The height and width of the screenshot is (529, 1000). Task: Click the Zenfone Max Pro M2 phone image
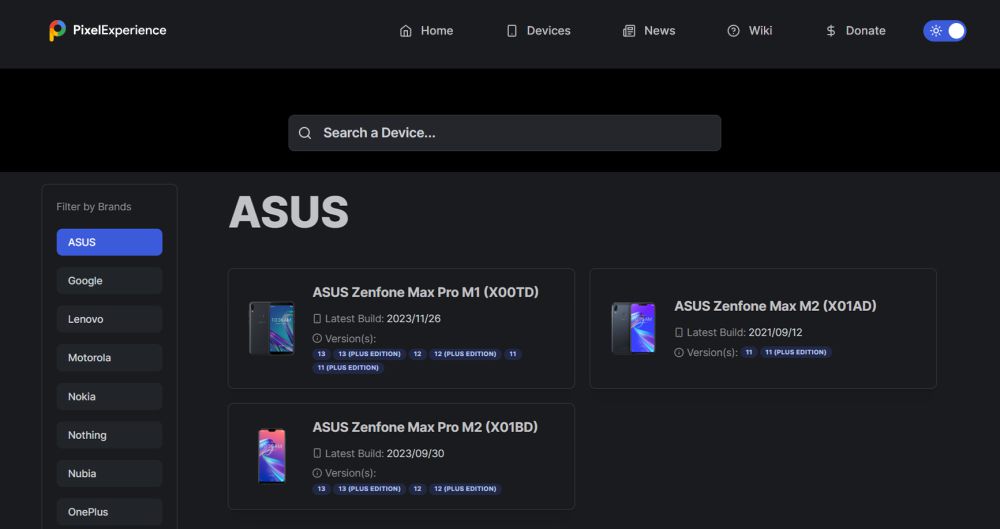271,456
